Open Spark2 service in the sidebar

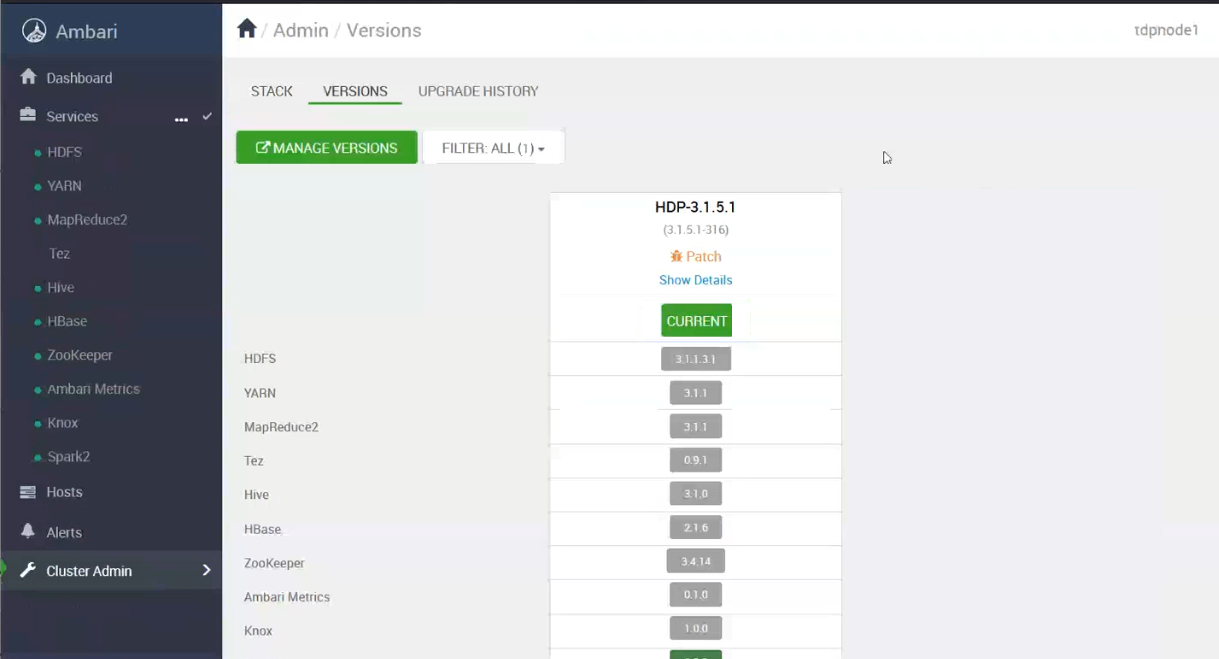click(x=69, y=457)
